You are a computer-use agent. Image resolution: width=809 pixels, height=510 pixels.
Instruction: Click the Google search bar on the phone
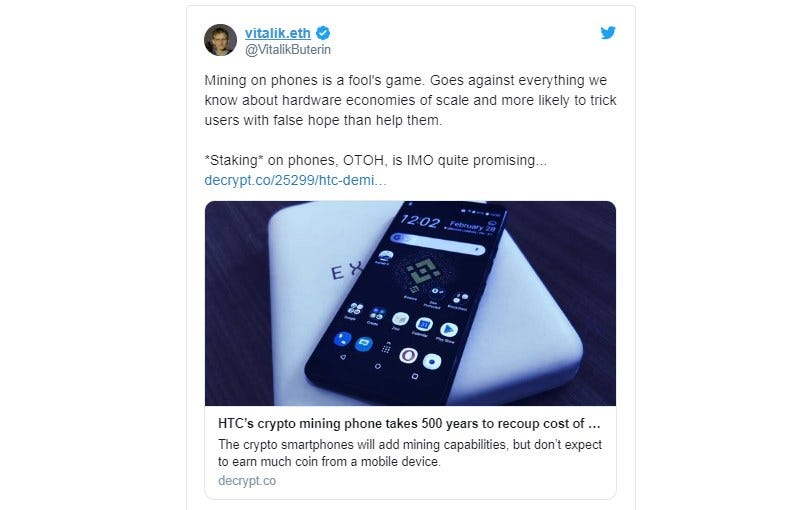(x=438, y=243)
